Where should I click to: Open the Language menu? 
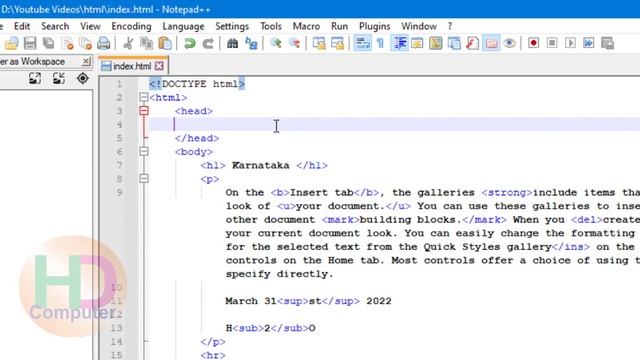click(x=183, y=26)
